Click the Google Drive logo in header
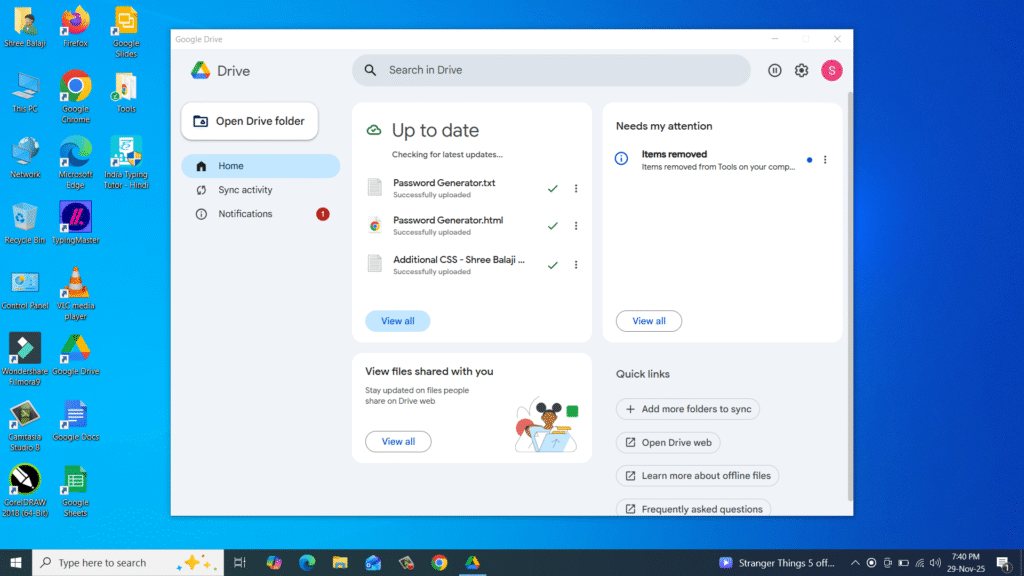This screenshot has height=576, width=1024. click(200, 71)
